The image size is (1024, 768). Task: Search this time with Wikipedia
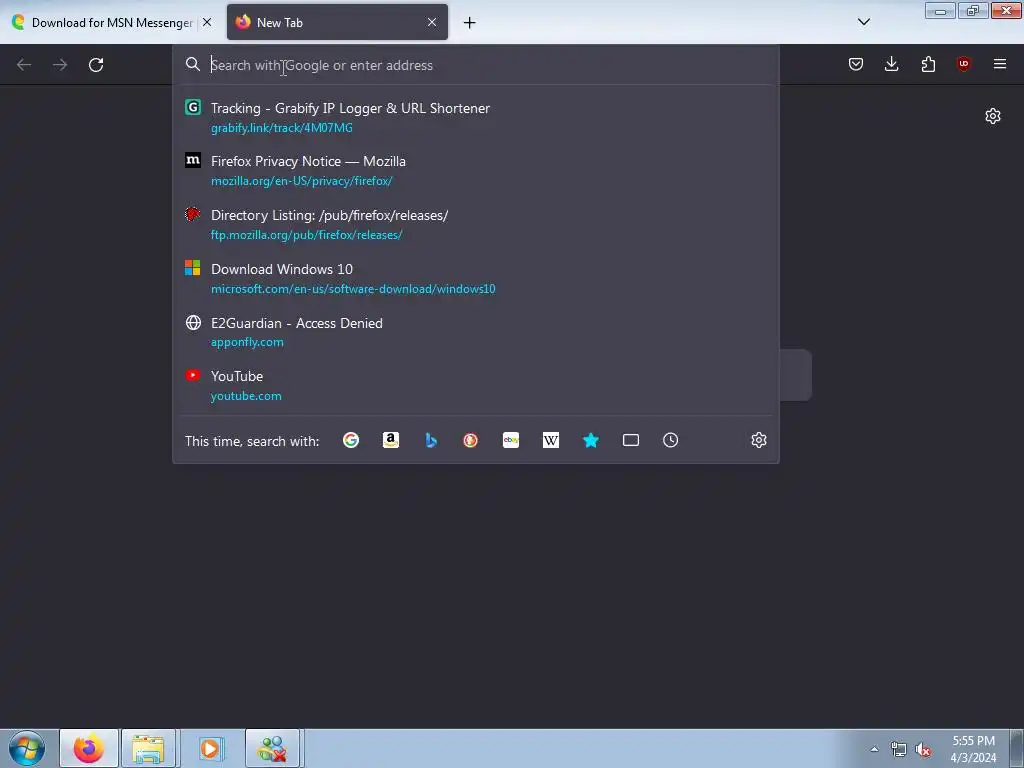551,440
